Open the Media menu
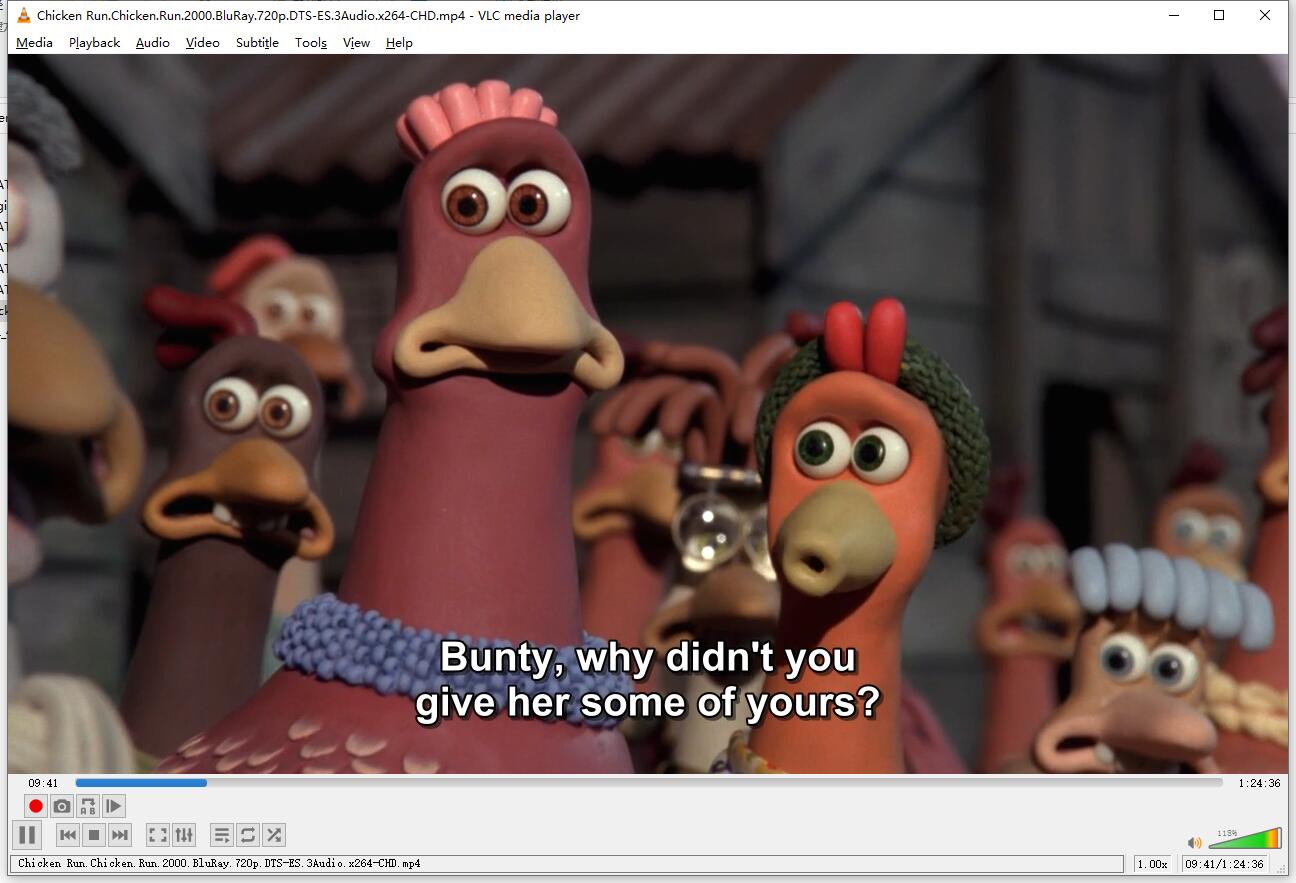This screenshot has height=883, width=1296. [35, 42]
